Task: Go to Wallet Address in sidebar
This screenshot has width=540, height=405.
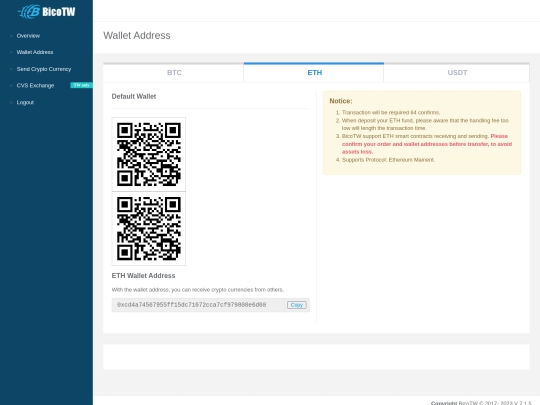Action: (x=35, y=52)
